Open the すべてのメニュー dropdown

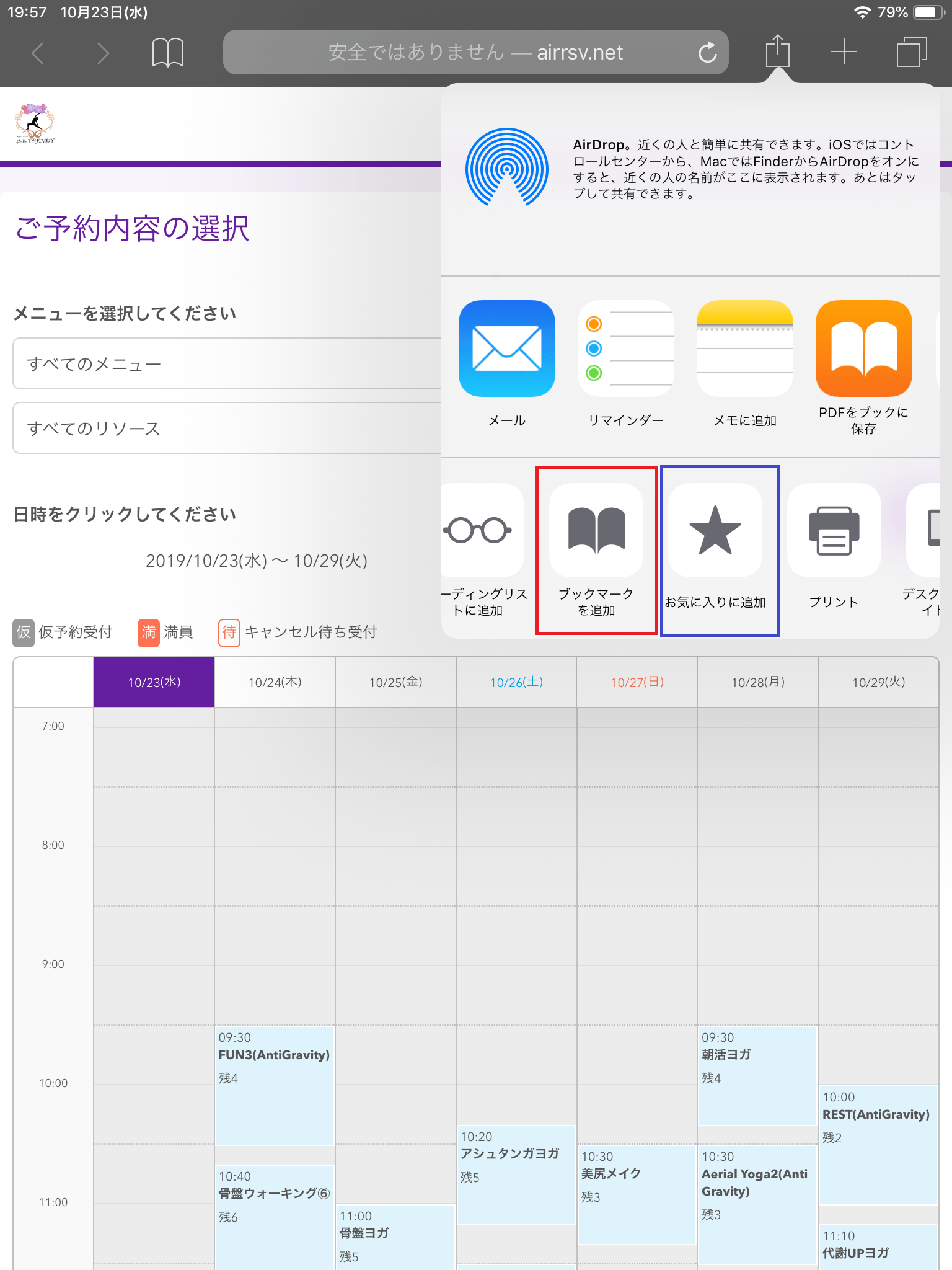pyautogui.click(x=227, y=363)
